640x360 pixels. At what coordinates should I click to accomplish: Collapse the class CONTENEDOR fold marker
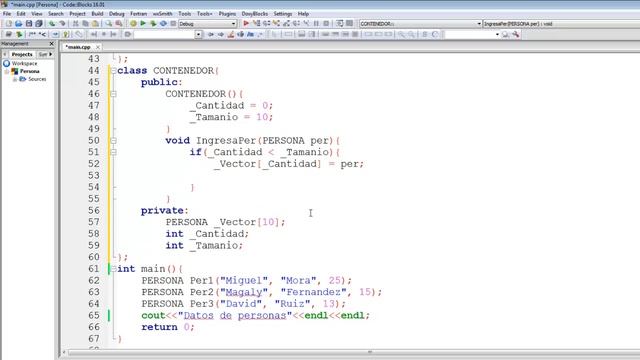113,71
